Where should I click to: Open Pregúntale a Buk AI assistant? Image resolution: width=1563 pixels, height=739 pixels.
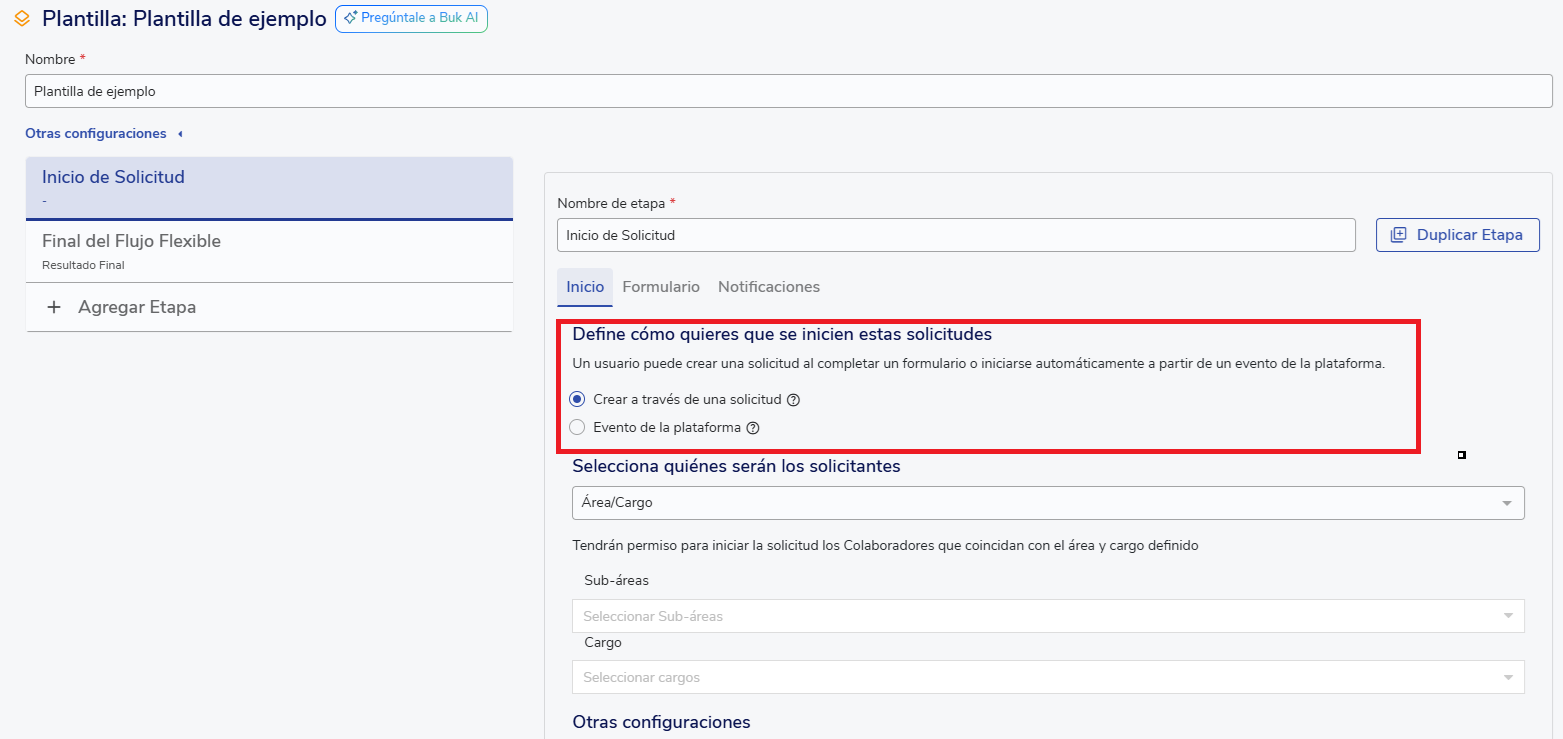pyautogui.click(x=411, y=18)
